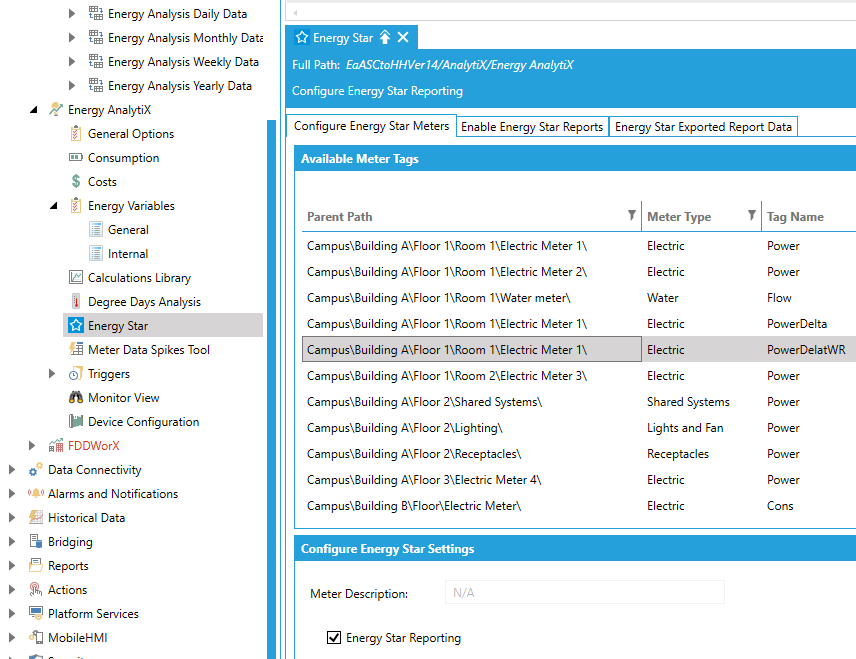Uncheck the Energy Star Reporting checkbox
Viewport: 856px width, 659px height.
pos(334,638)
